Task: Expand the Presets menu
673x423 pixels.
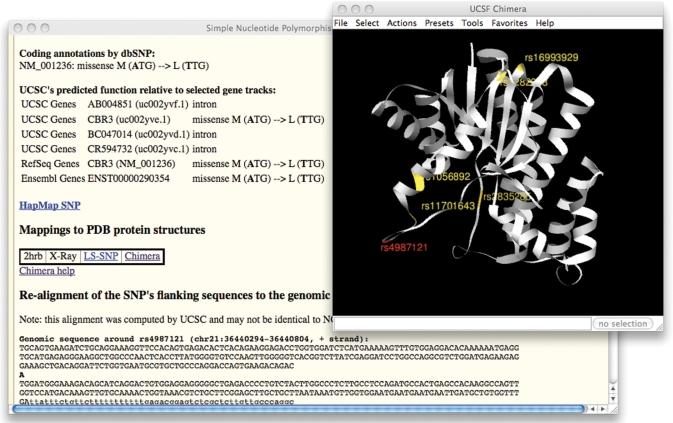Action: point(439,22)
